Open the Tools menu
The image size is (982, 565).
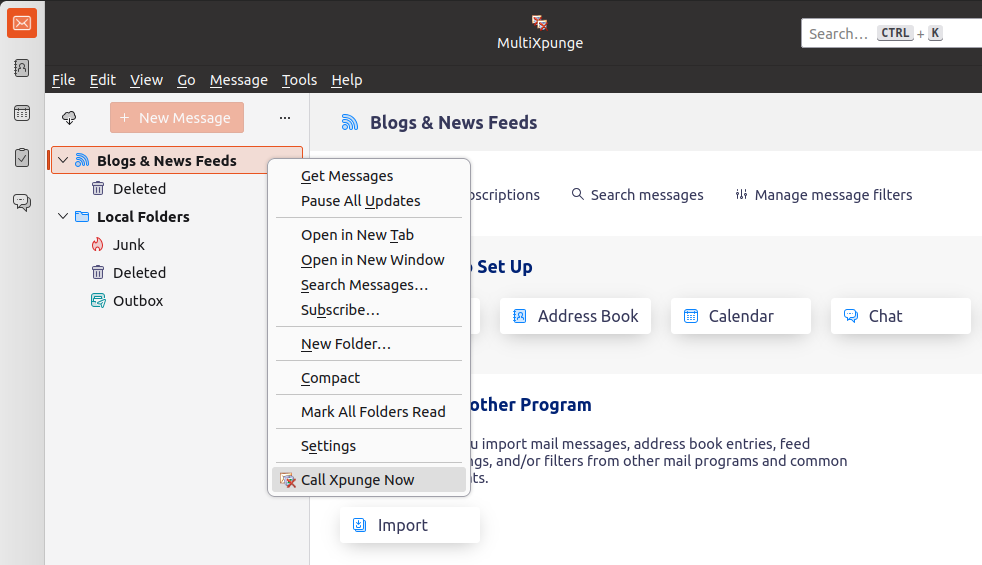pos(299,80)
